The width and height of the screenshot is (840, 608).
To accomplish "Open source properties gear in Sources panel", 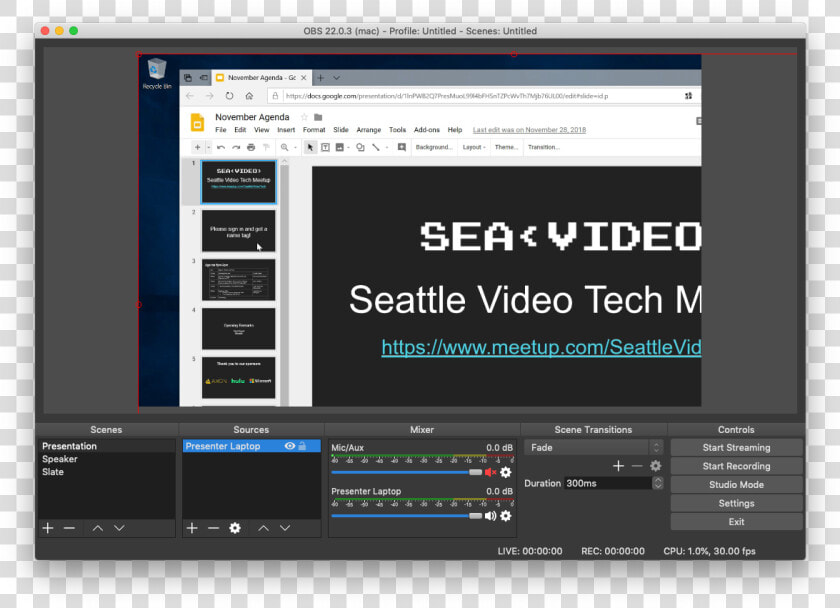I will pos(235,528).
